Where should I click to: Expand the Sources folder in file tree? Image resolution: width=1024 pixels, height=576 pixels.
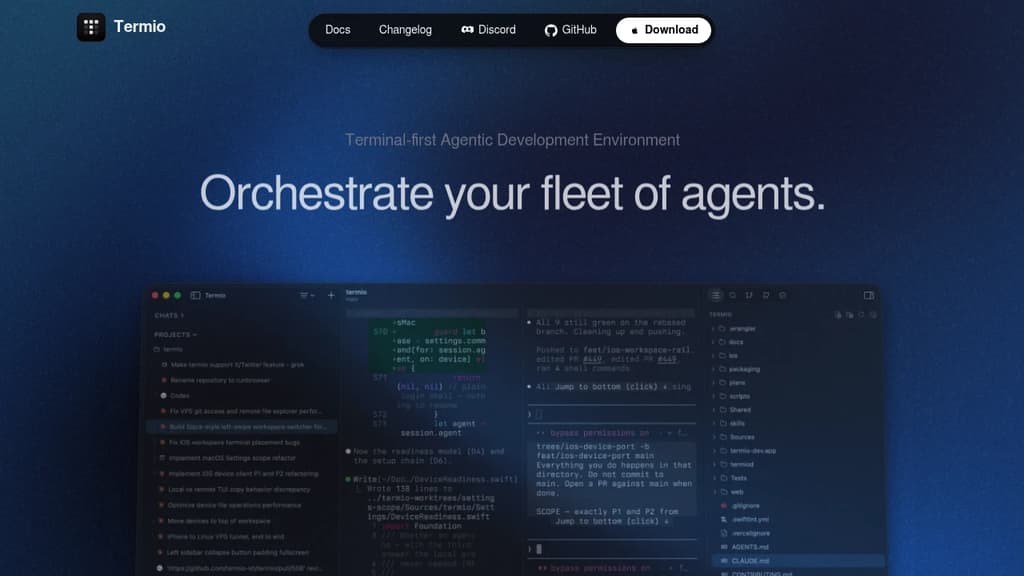point(734,438)
